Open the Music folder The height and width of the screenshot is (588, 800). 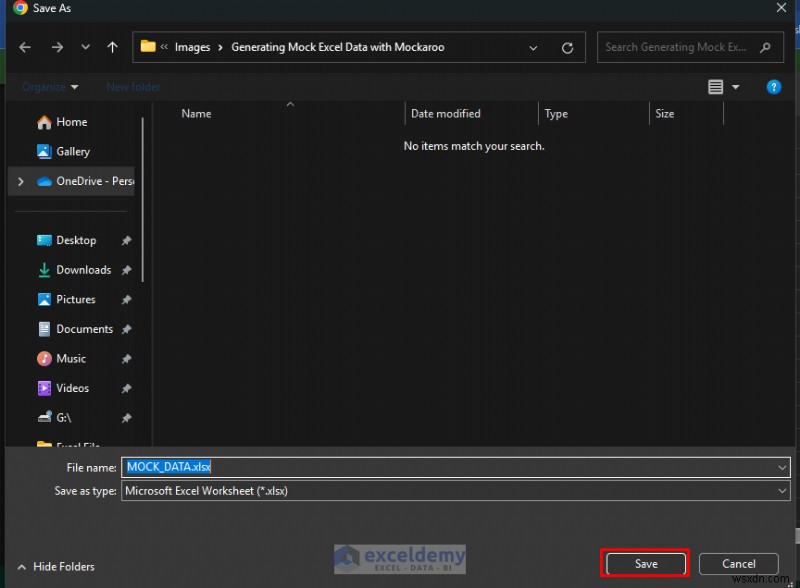coord(71,359)
